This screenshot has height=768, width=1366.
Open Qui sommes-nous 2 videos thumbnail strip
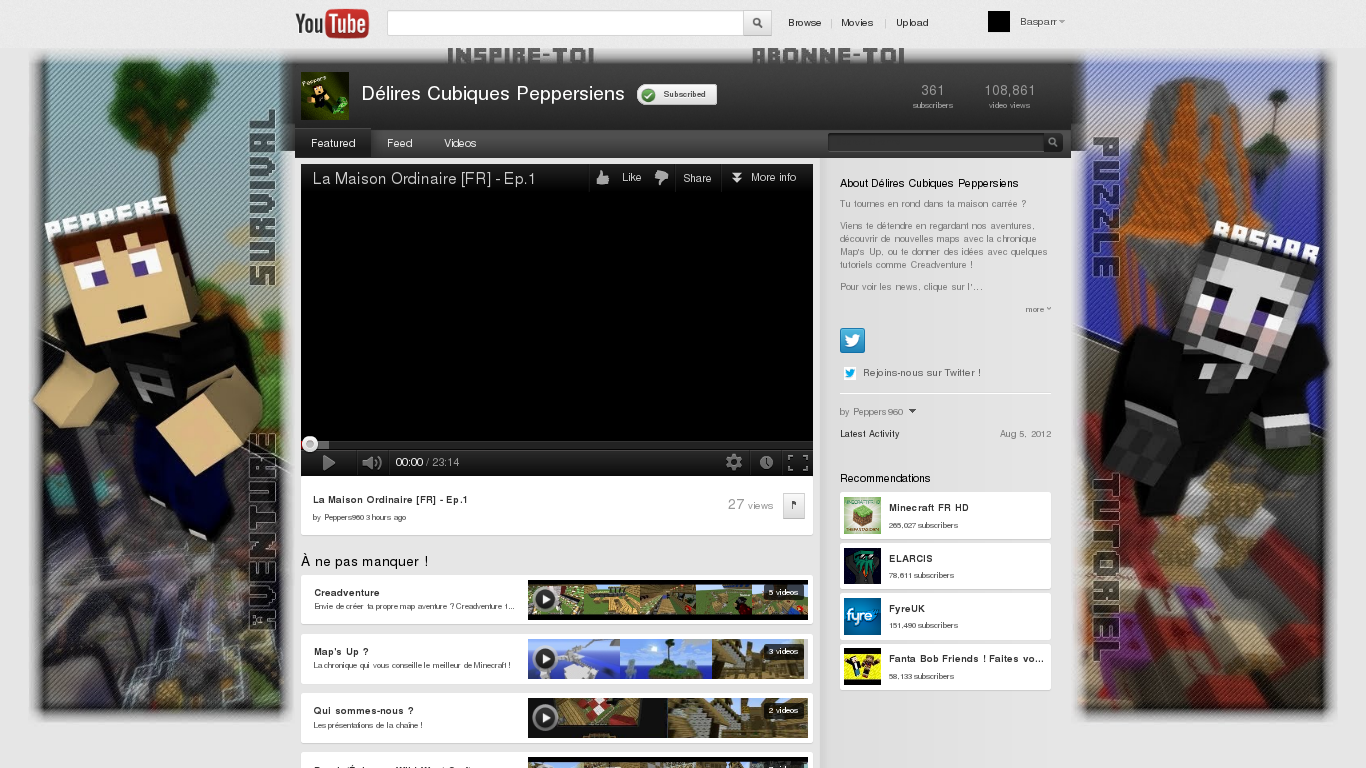click(668, 717)
